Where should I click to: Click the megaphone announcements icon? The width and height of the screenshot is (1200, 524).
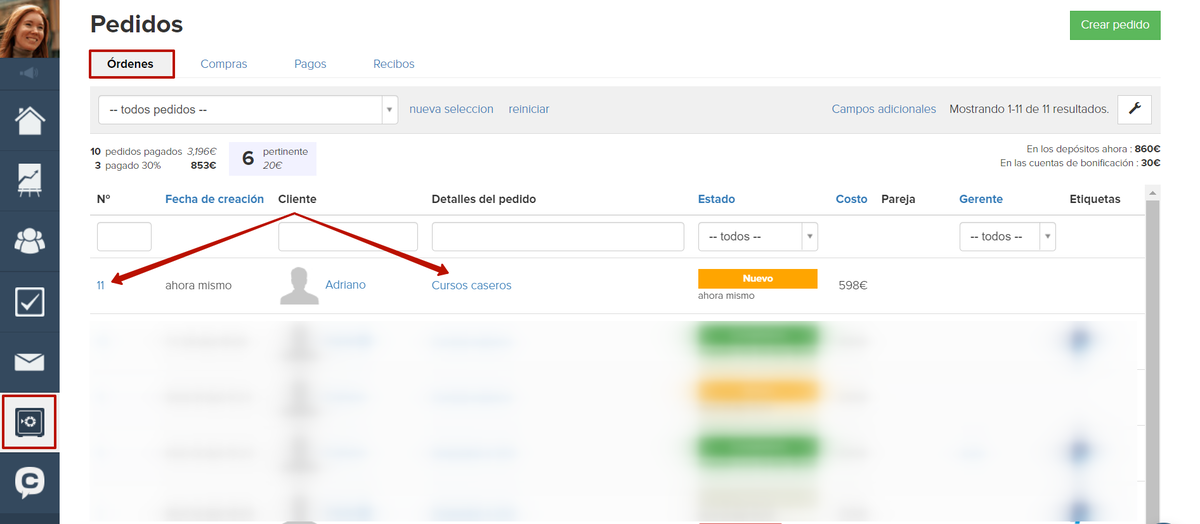(29, 73)
